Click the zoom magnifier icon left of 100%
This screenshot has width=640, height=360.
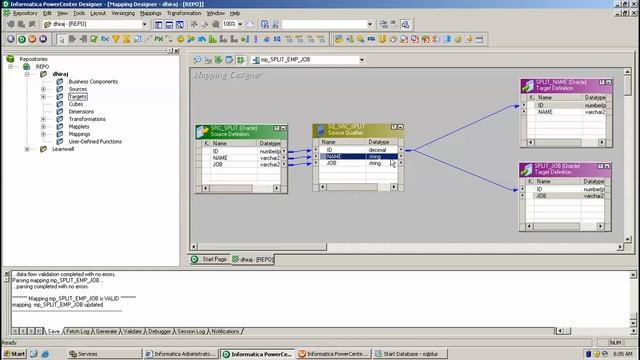click(x=216, y=24)
